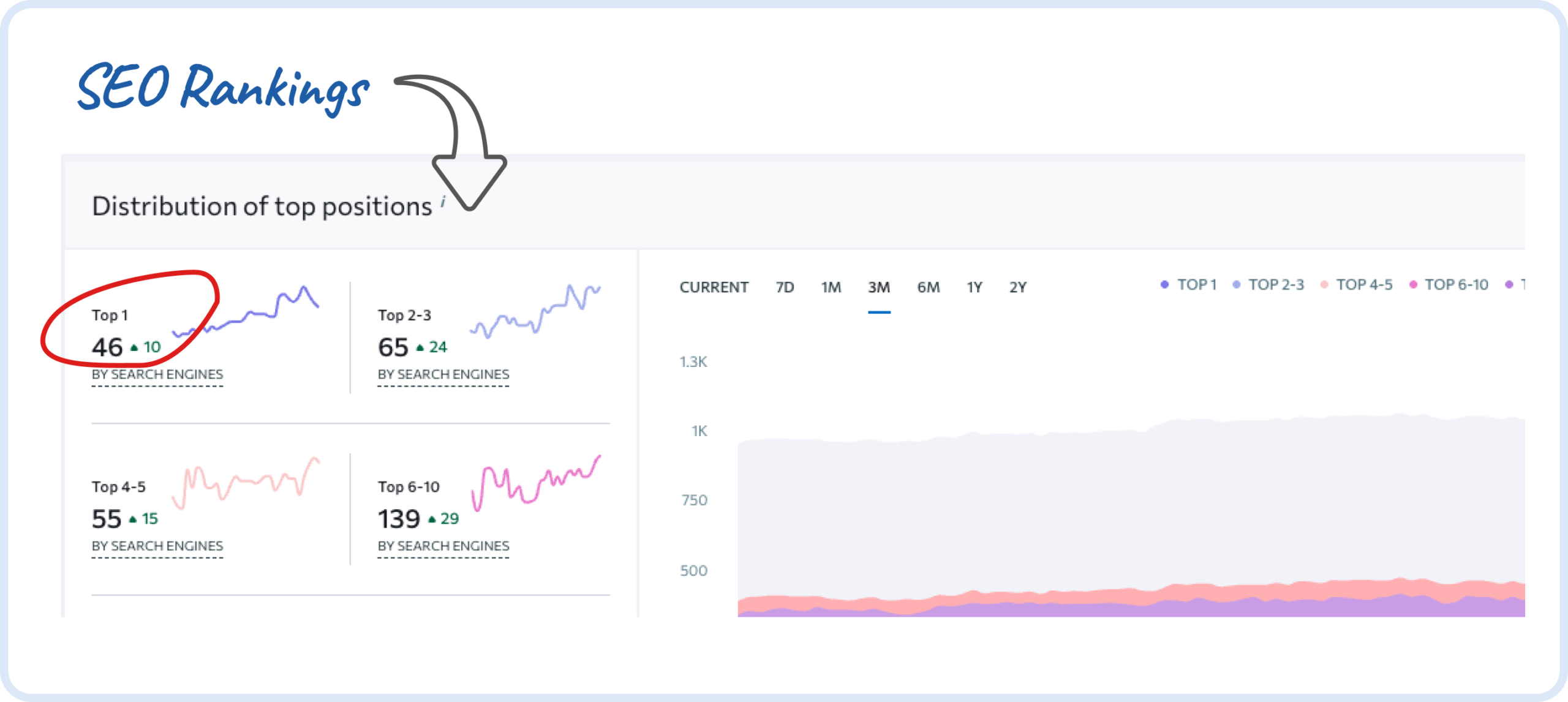This screenshot has width=1568, height=702.
Task: Open BY SEARCH ENGINES under Top 4-5
Action: pyautogui.click(x=157, y=546)
